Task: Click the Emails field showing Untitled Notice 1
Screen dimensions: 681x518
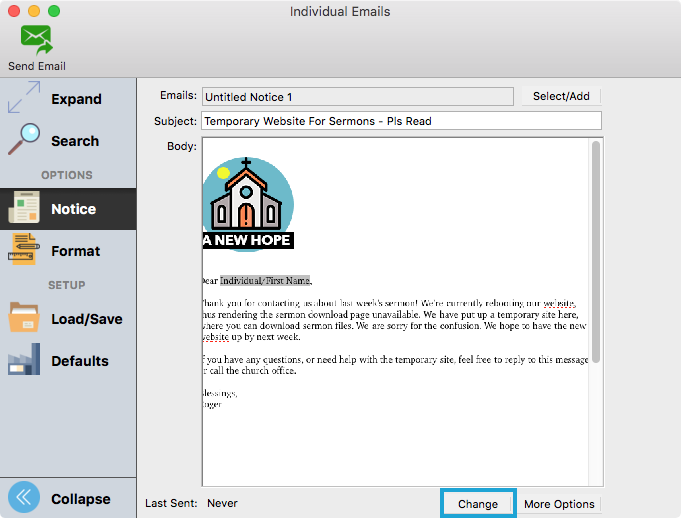Action: coord(358,97)
